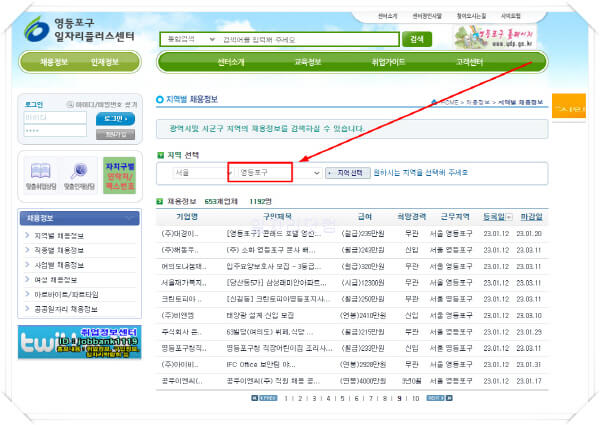
Task: Click the orange side tab at right
Action: tap(569, 106)
